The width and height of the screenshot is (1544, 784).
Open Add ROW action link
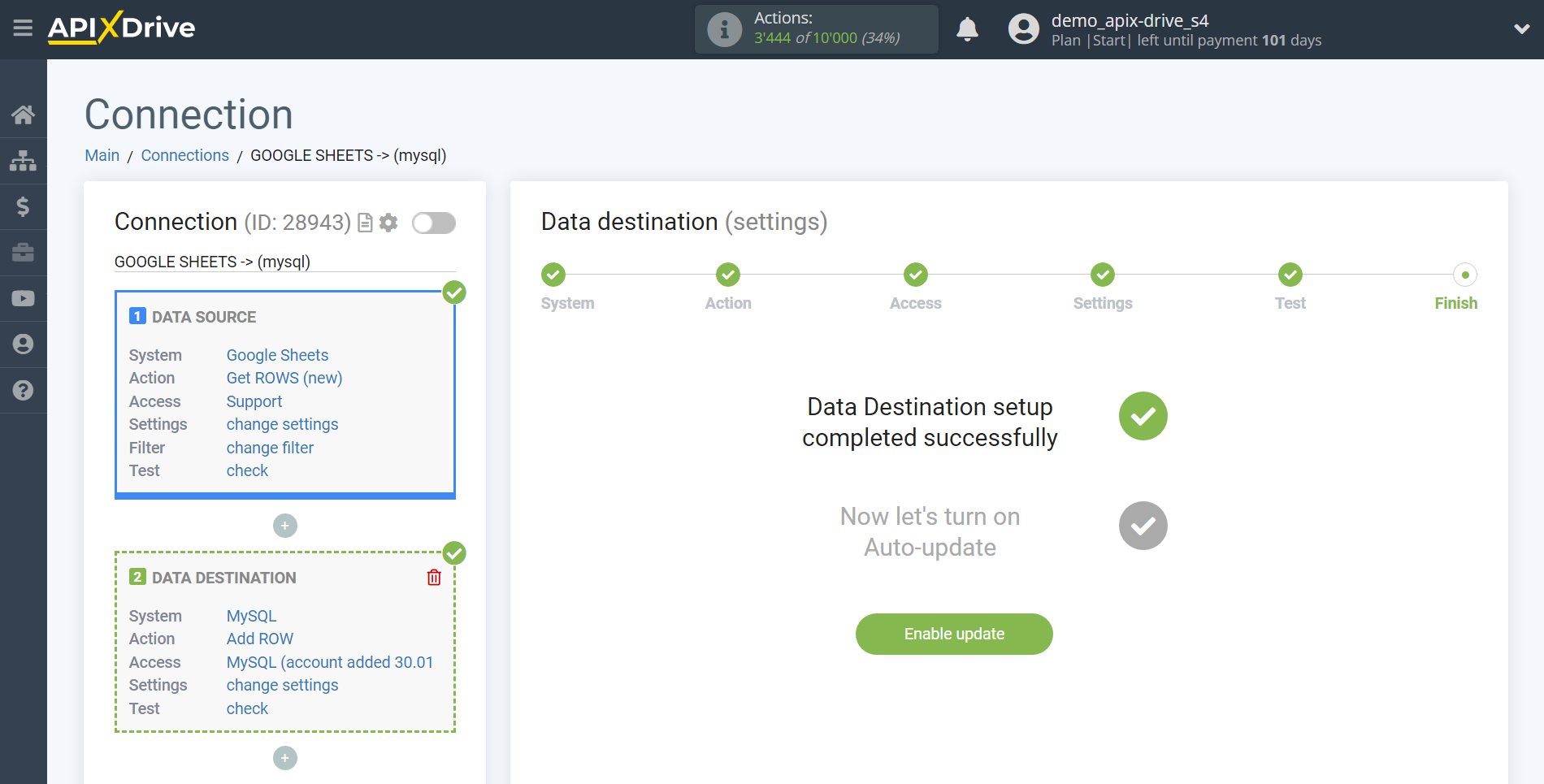[260, 639]
